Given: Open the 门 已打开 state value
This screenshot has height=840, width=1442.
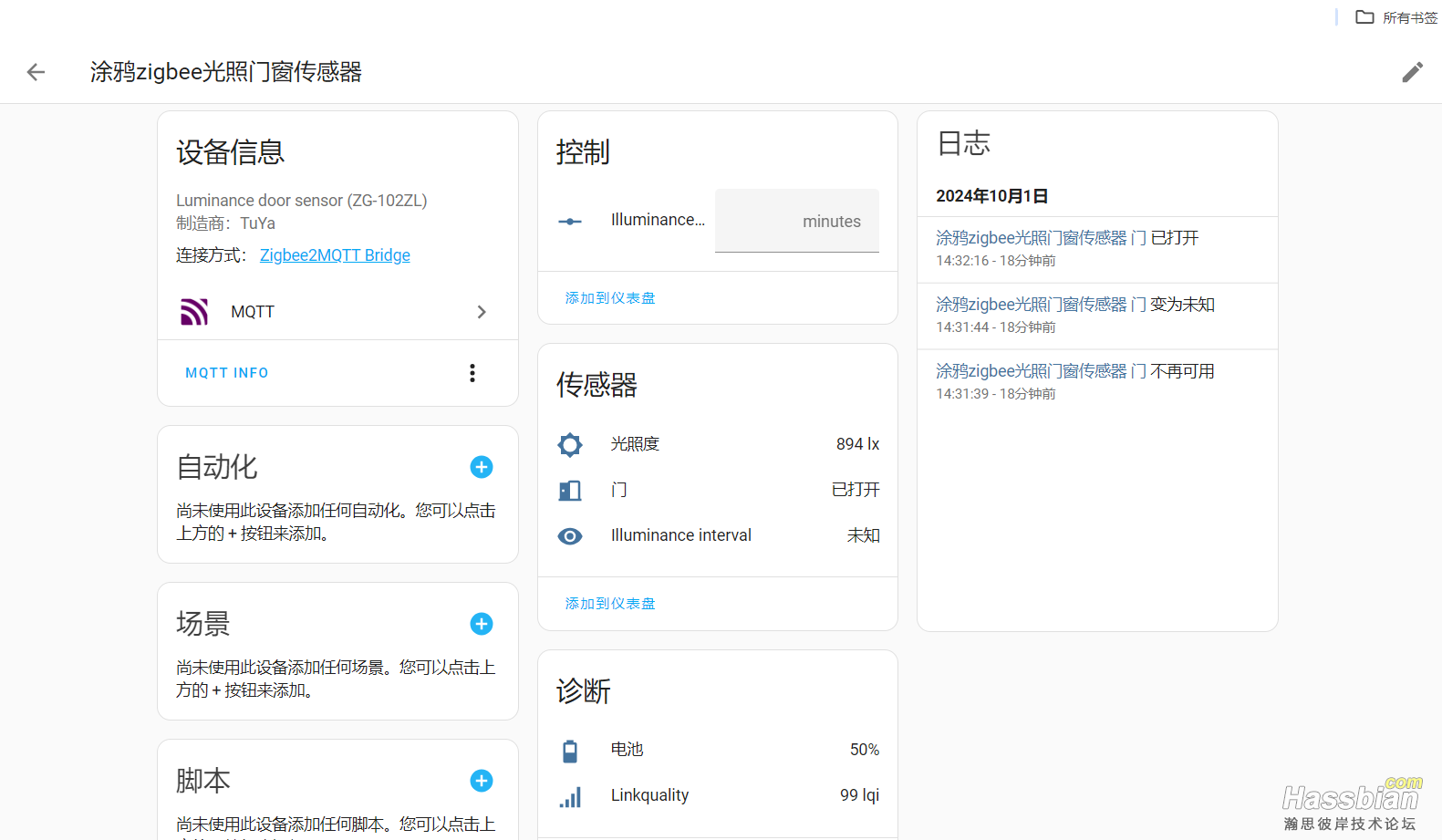Looking at the screenshot, I should tap(856, 490).
